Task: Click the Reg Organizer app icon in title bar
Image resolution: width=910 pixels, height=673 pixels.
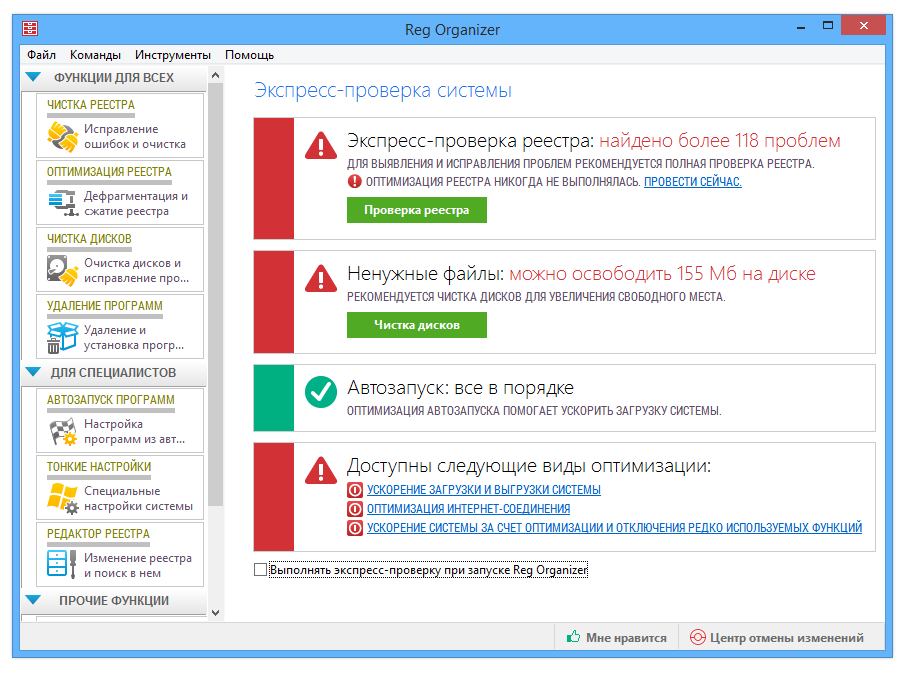Action: pos(30,28)
